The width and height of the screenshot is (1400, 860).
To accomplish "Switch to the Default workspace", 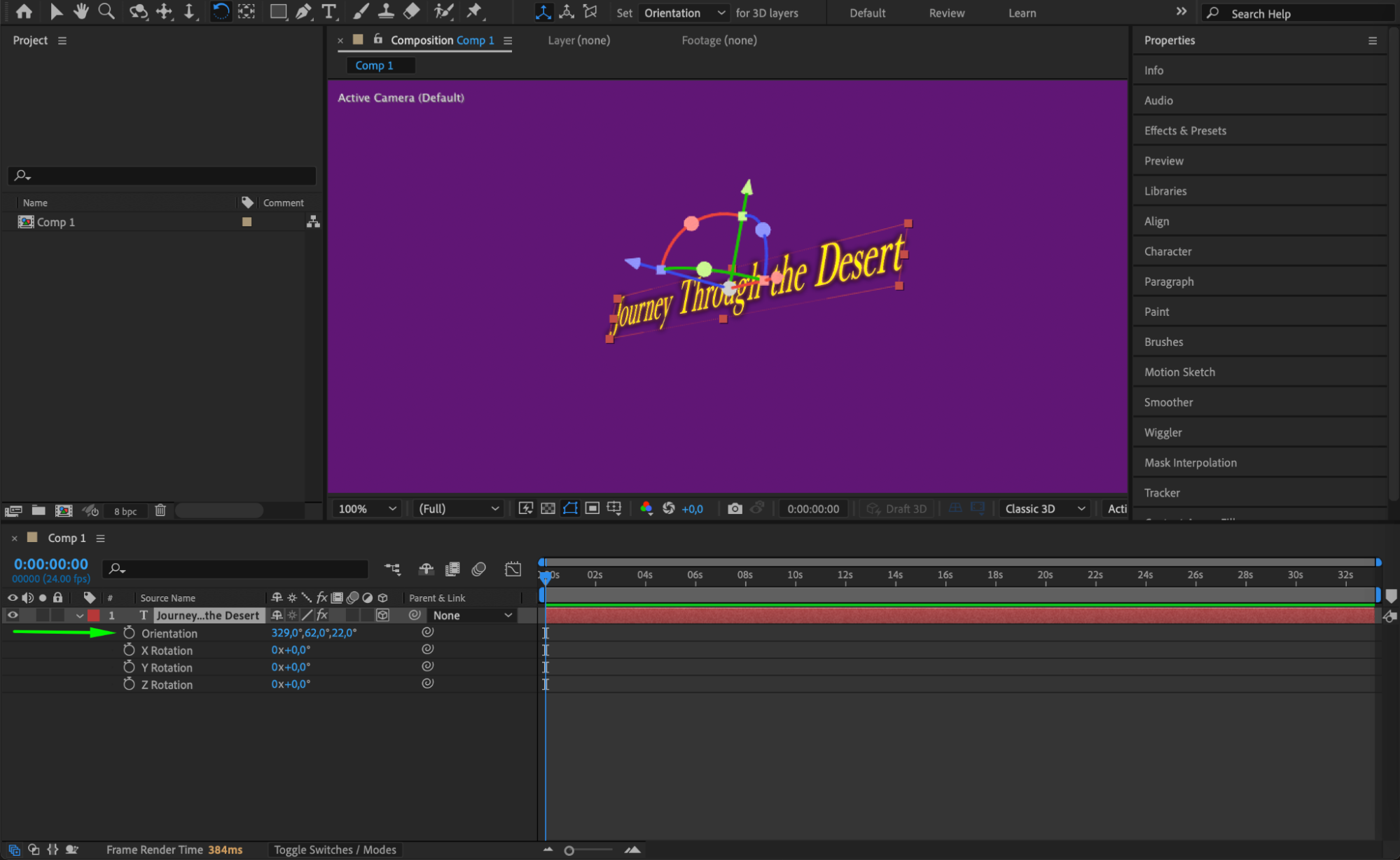I will tap(867, 13).
